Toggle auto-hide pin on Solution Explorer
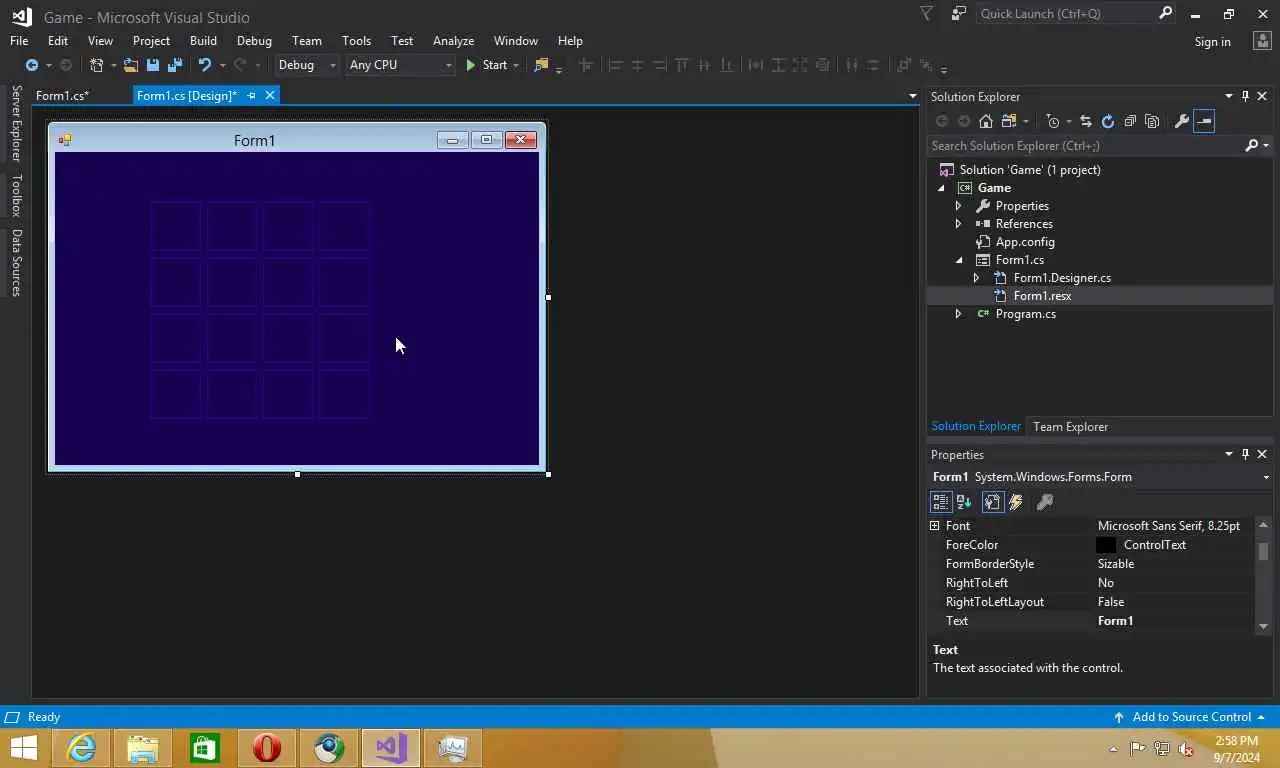1280x768 pixels. [x=1245, y=96]
